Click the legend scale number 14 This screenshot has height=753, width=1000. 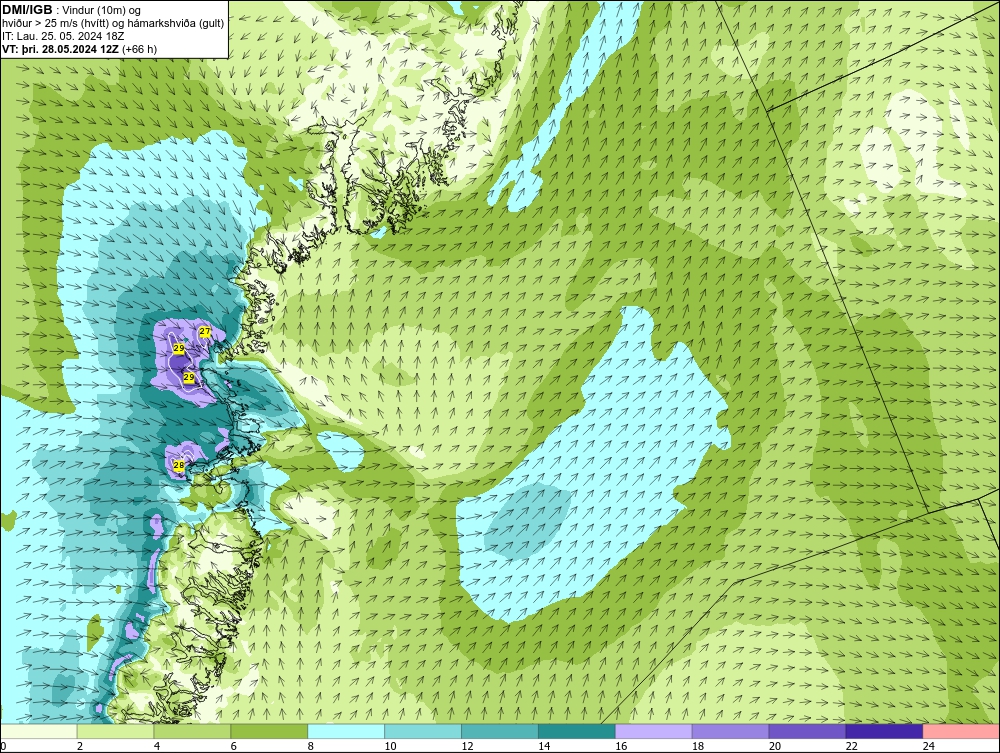(x=544, y=746)
